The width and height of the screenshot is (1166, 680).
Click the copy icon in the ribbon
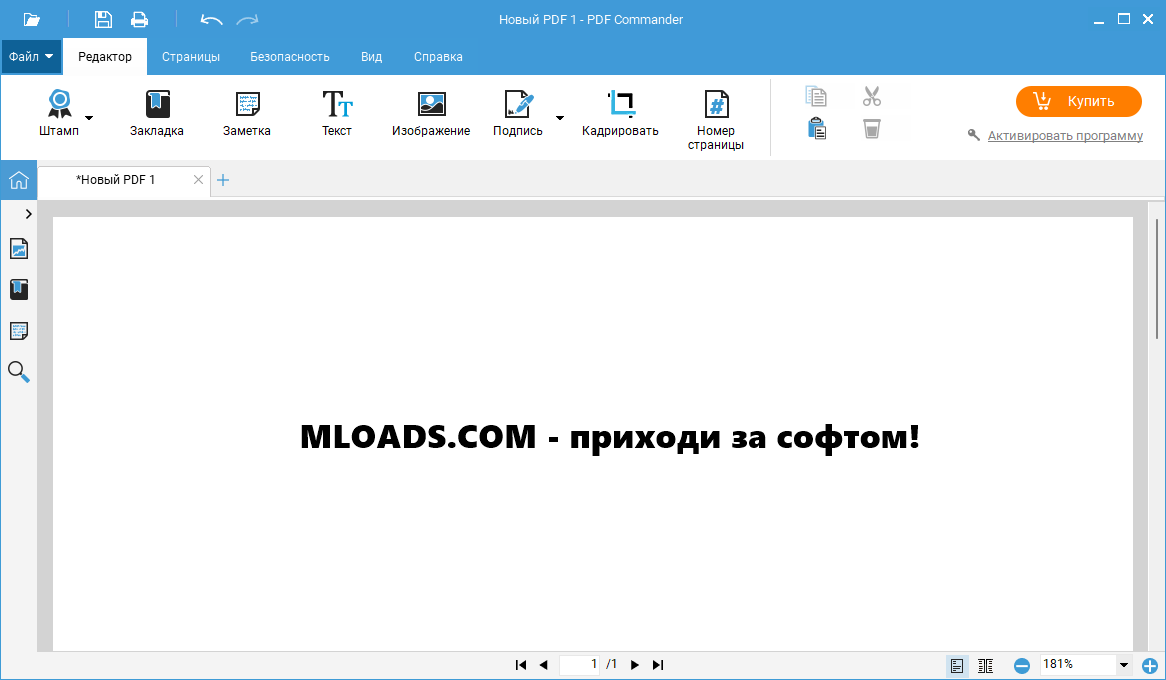816,96
